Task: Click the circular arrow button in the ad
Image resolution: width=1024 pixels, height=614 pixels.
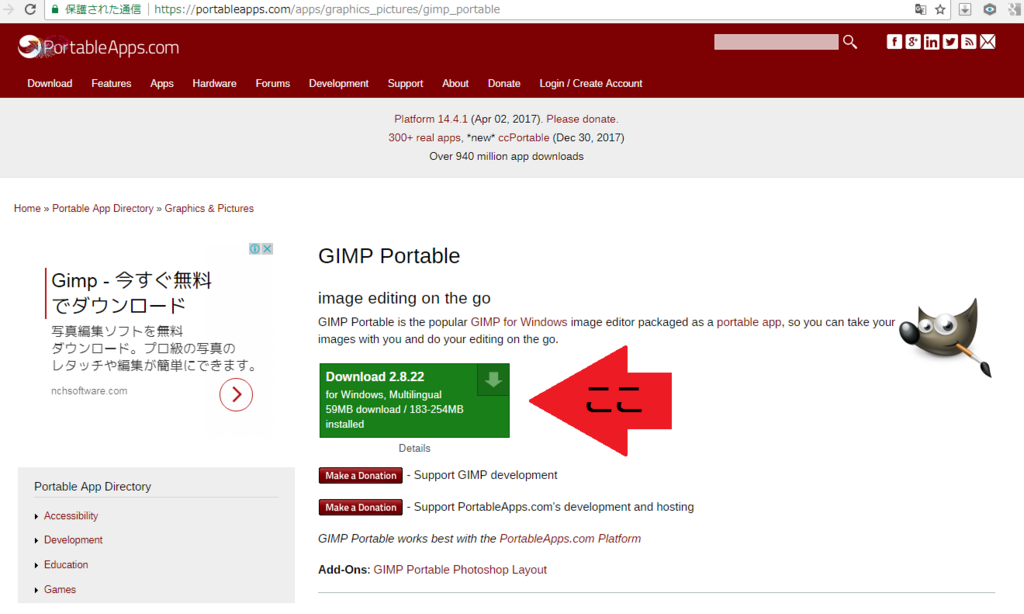Action: click(236, 395)
